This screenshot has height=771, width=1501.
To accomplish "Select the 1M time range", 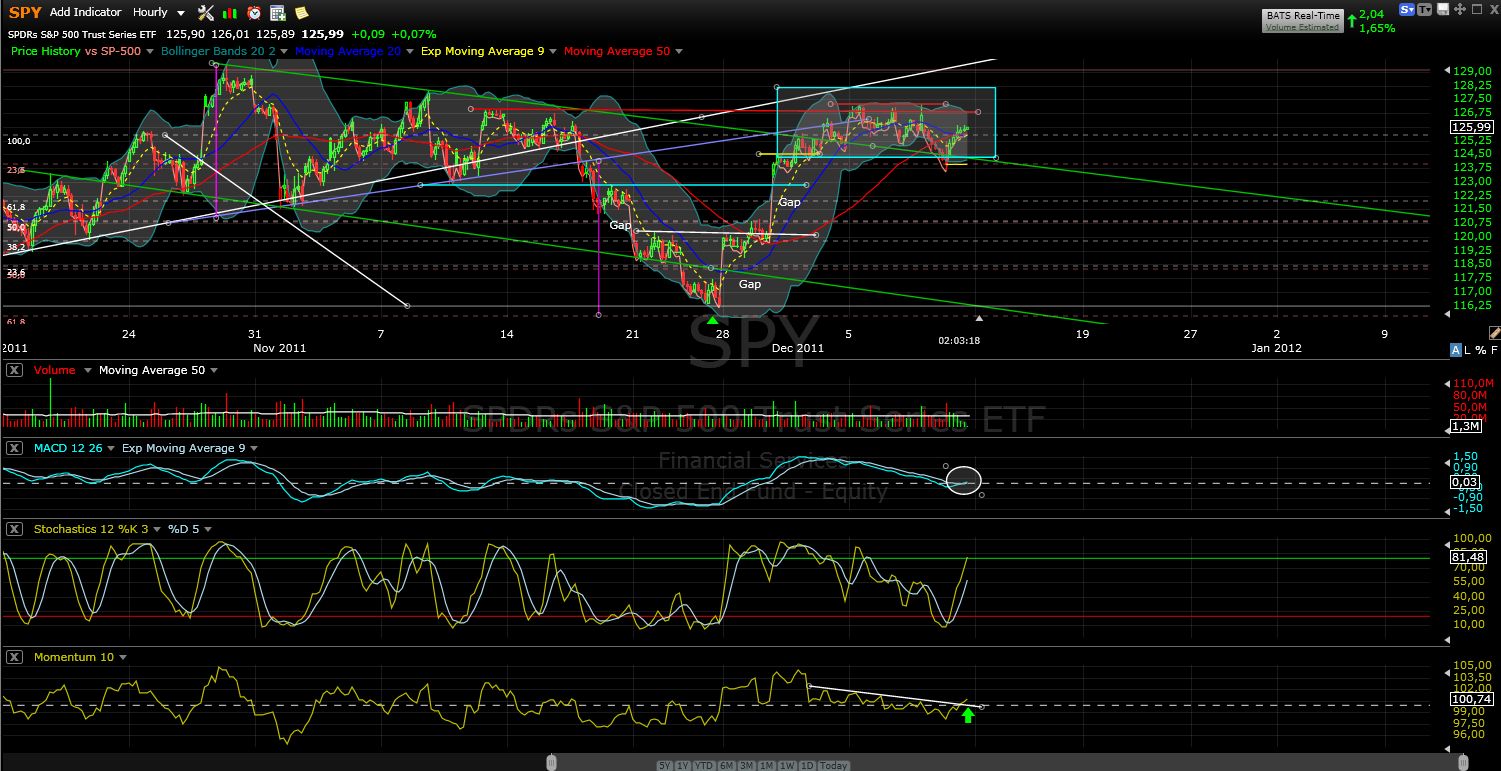I will (767, 765).
